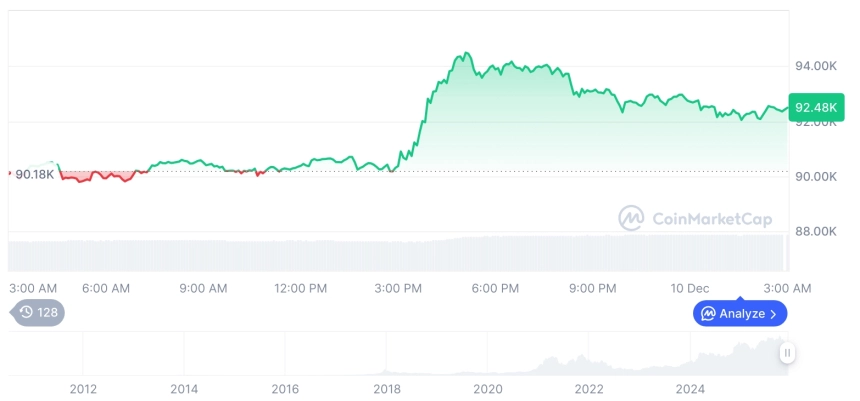
Task: Click the current price label 92.48K
Action: 812,107
